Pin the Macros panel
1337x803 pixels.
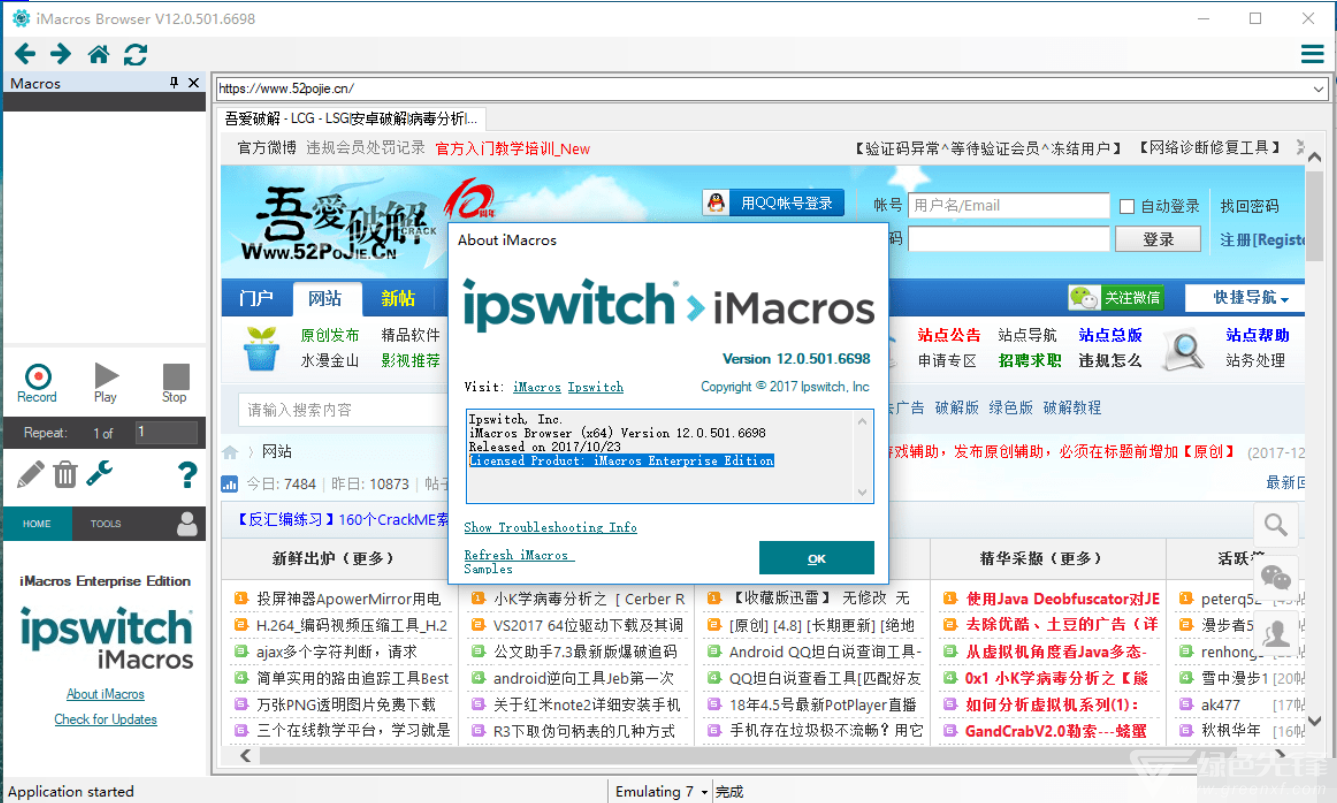[174, 83]
